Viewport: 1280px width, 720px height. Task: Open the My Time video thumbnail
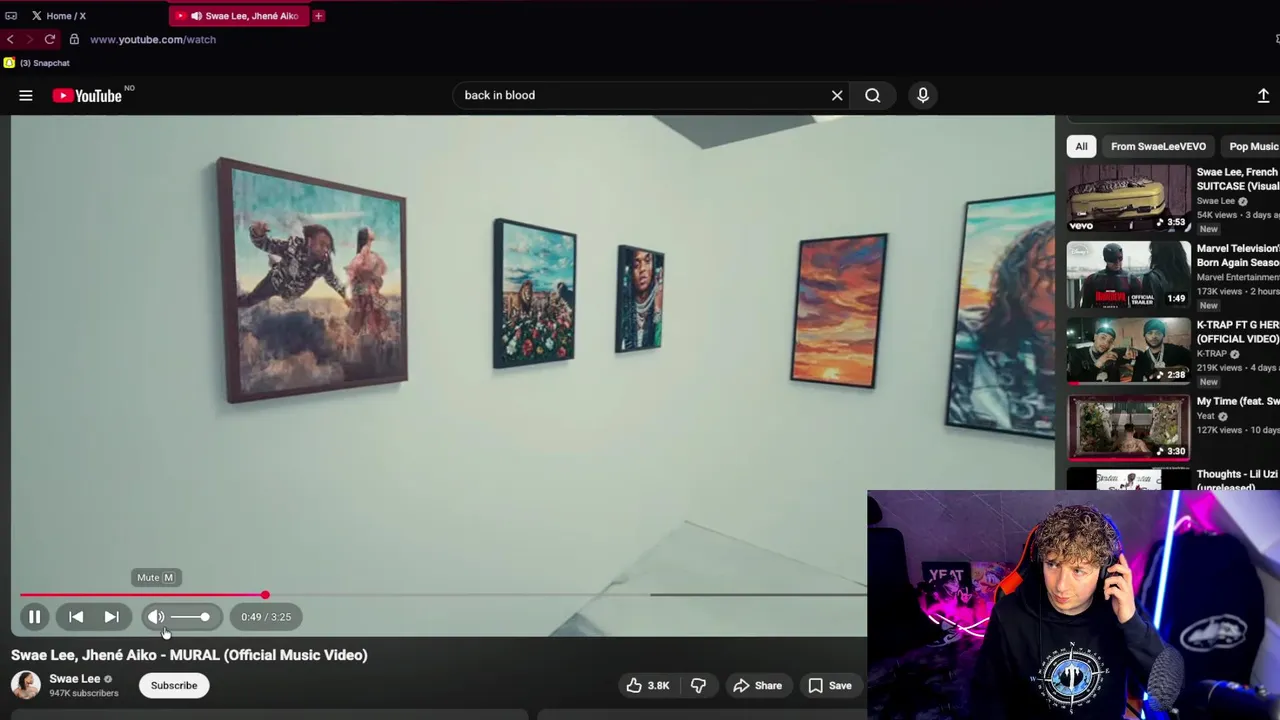[1128, 427]
